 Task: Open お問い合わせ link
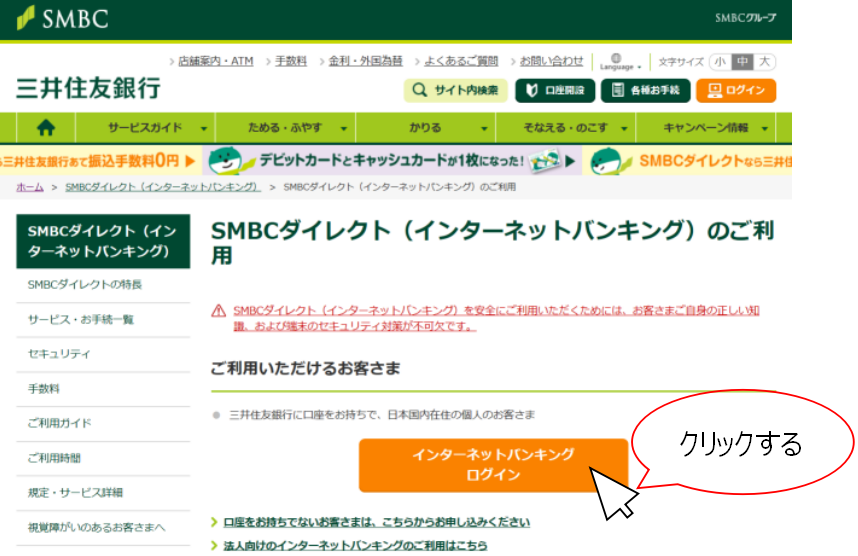pos(551,61)
